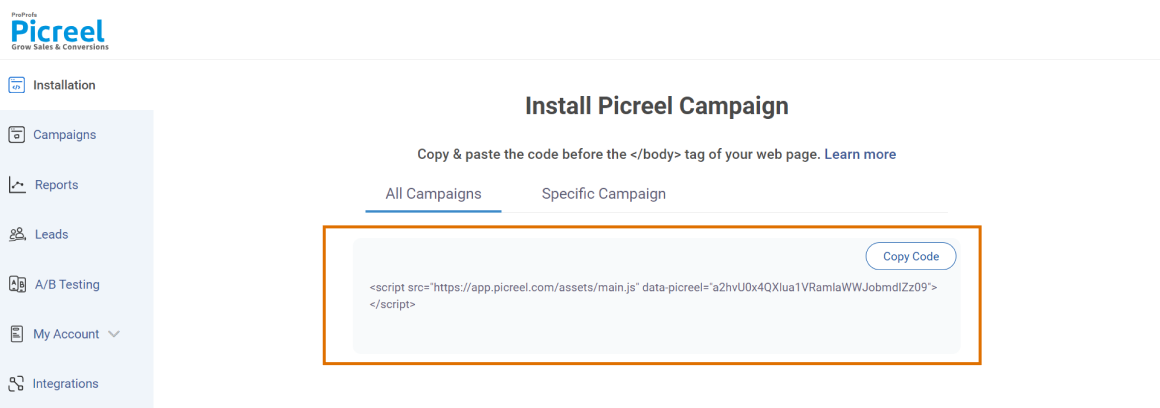1160x408 pixels.
Task: Expand the My Account chevron
Action: (x=114, y=334)
